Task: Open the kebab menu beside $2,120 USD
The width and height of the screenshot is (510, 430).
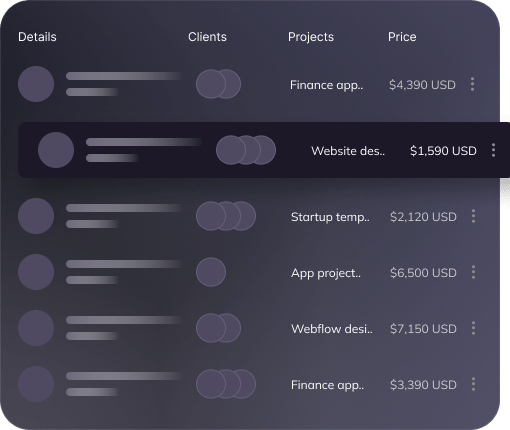Action: [473, 216]
